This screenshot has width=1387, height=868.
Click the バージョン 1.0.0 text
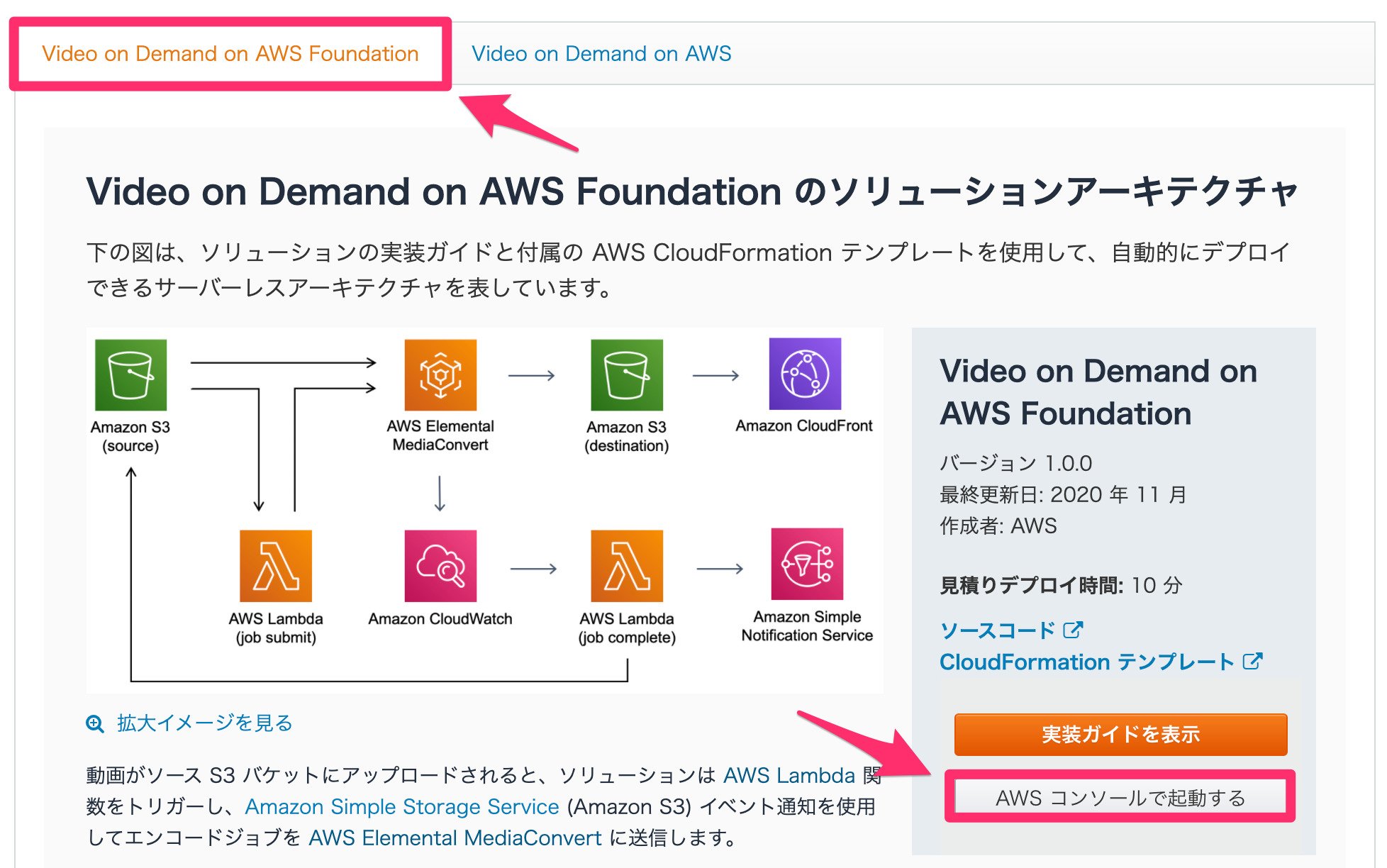point(1016,463)
